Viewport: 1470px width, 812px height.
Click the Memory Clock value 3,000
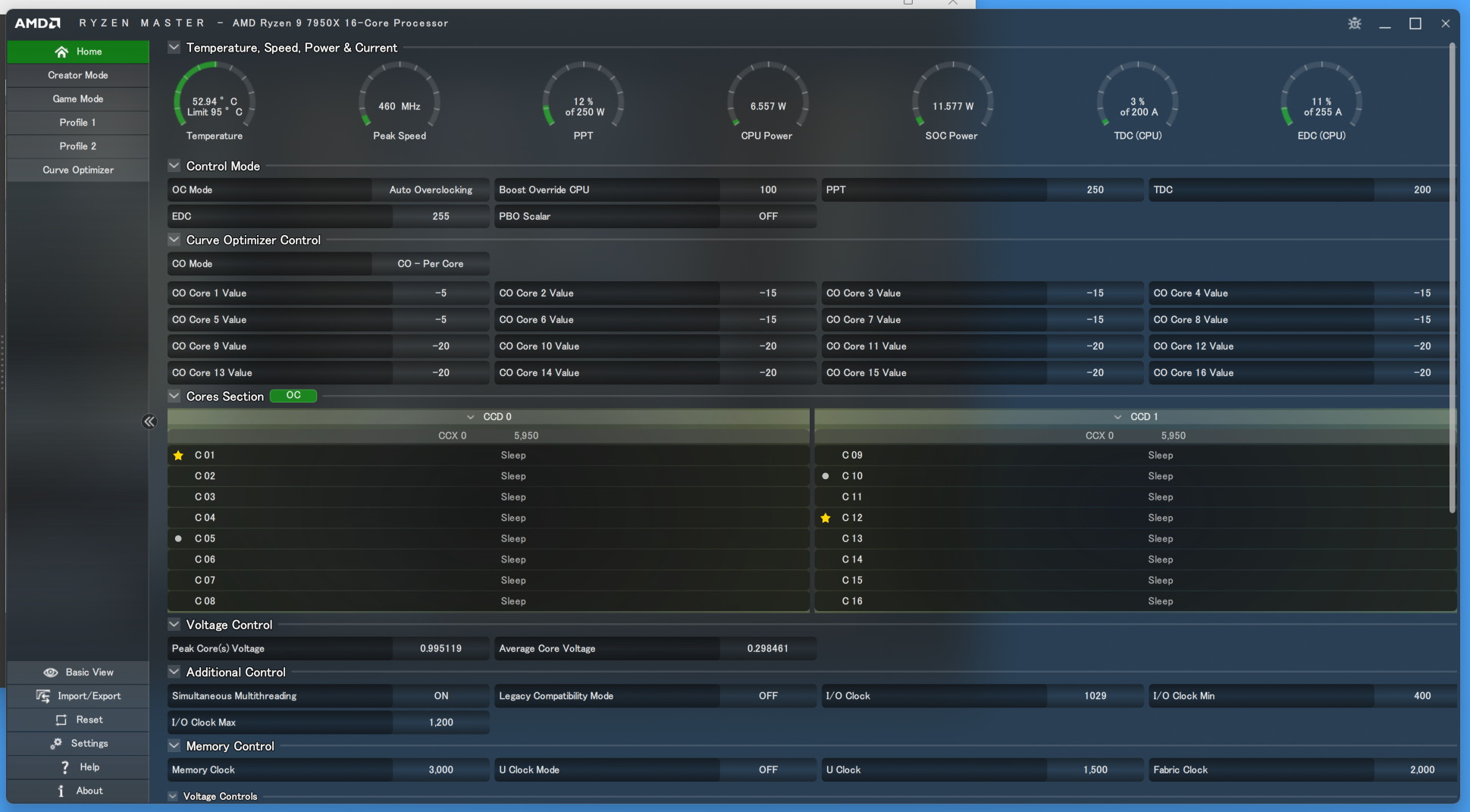pyautogui.click(x=440, y=770)
